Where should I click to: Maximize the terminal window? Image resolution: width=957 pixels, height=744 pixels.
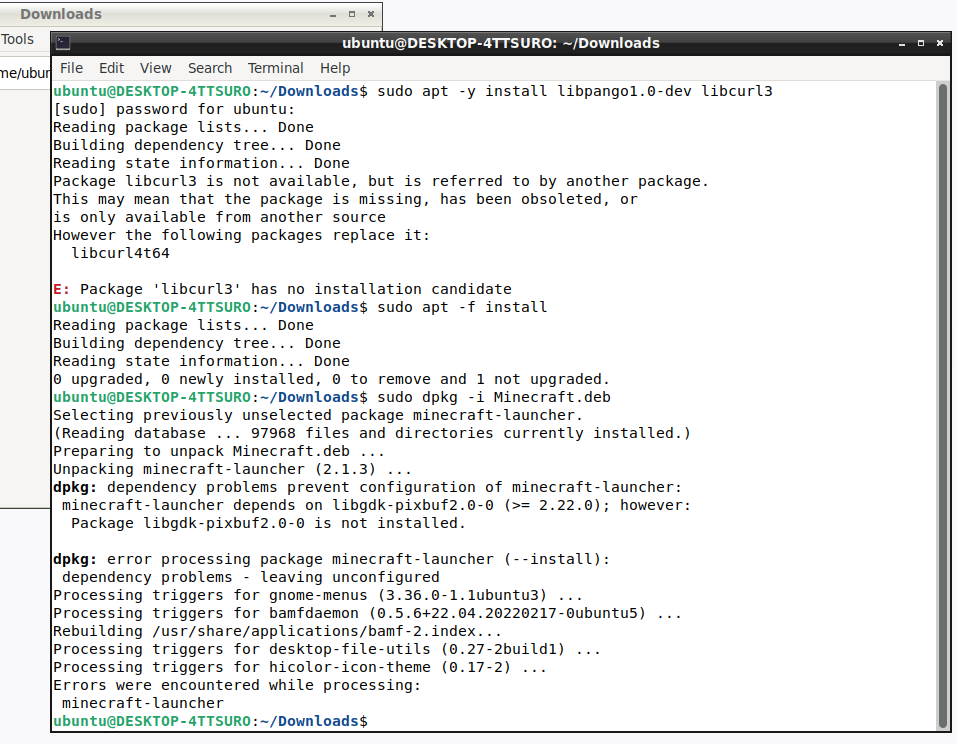(920, 43)
